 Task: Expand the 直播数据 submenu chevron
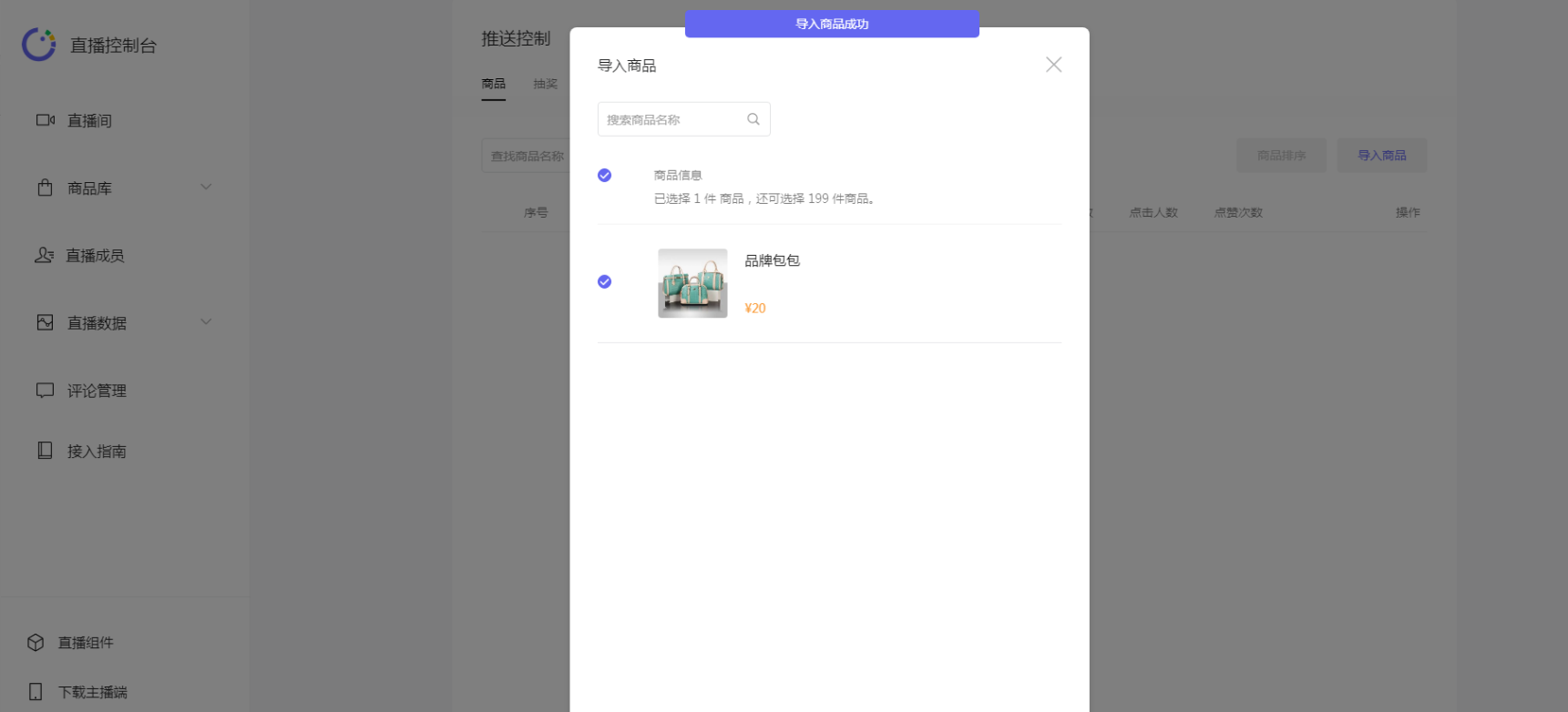click(x=206, y=322)
